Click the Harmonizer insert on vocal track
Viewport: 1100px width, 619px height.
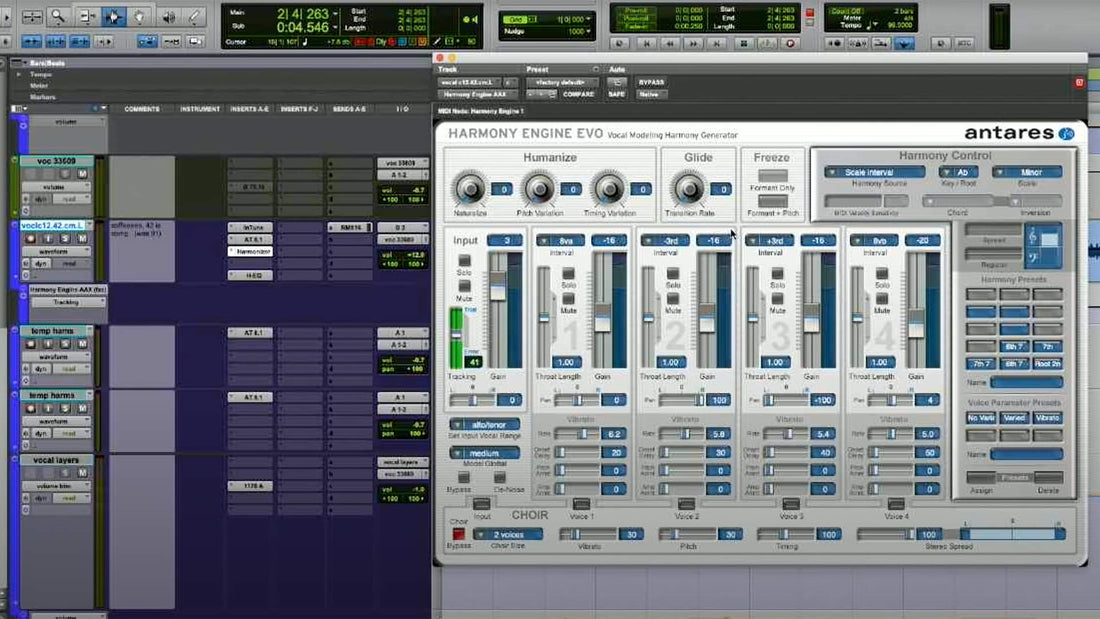pos(250,251)
